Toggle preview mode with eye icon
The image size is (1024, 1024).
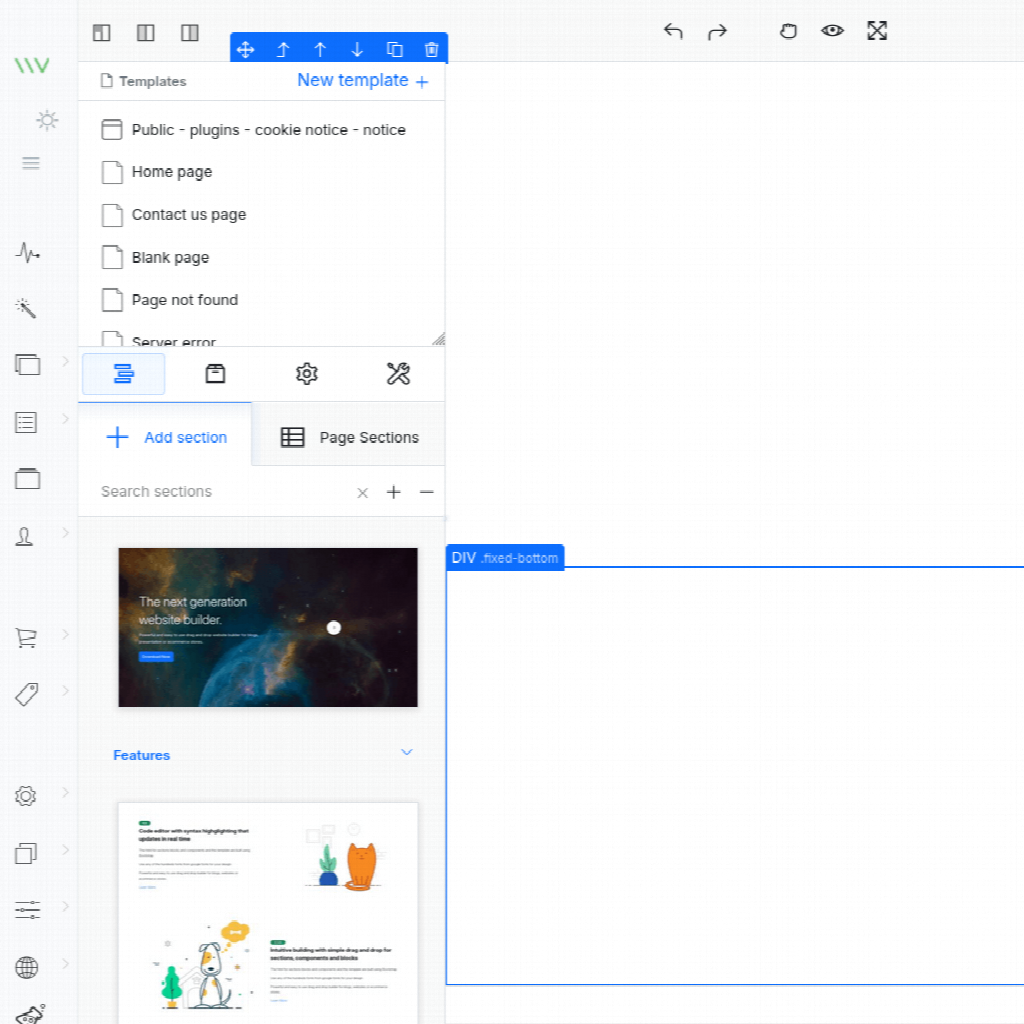pyautogui.click(x=832, y=31)
